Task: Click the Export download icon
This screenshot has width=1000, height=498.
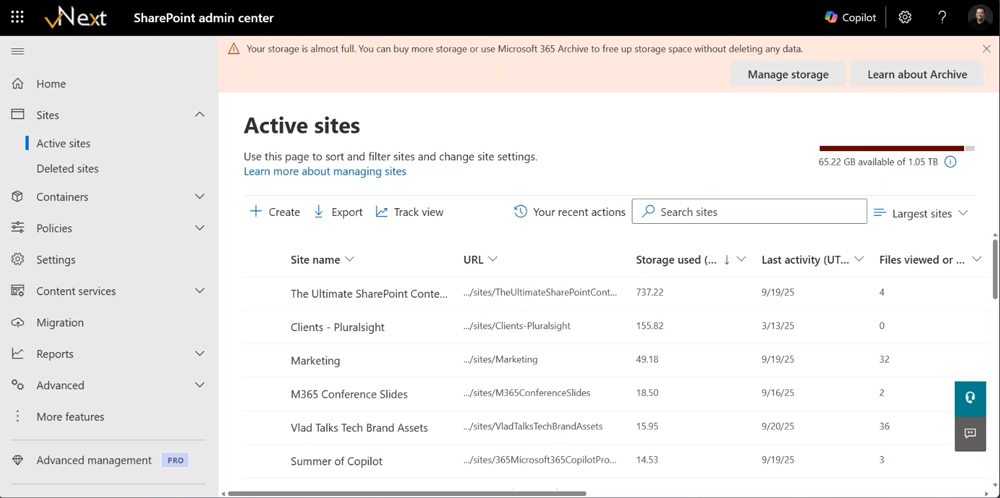Action: pyautogui.click(x=319, y=212)
